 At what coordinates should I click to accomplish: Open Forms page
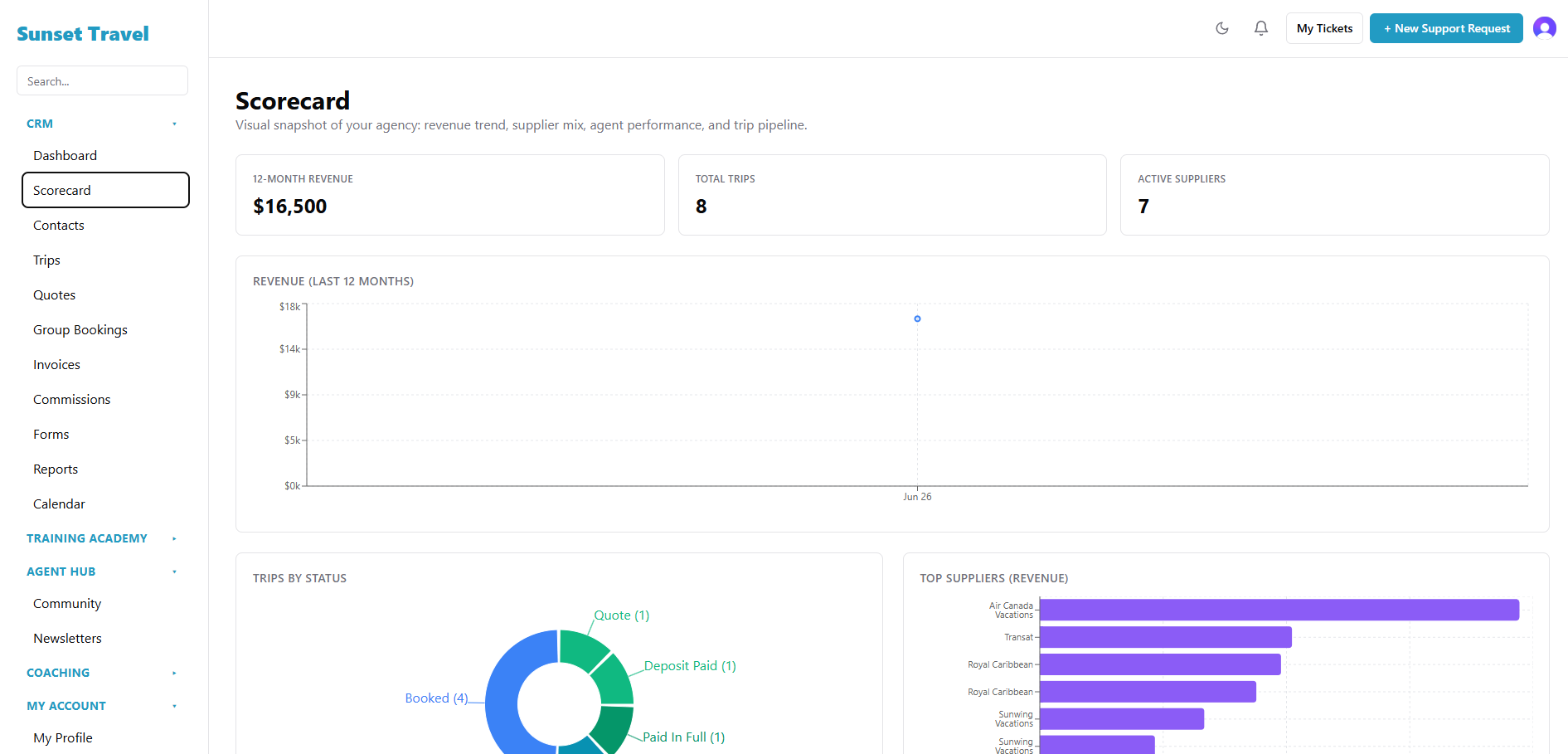pyautogui.click(x=105, y=434)
